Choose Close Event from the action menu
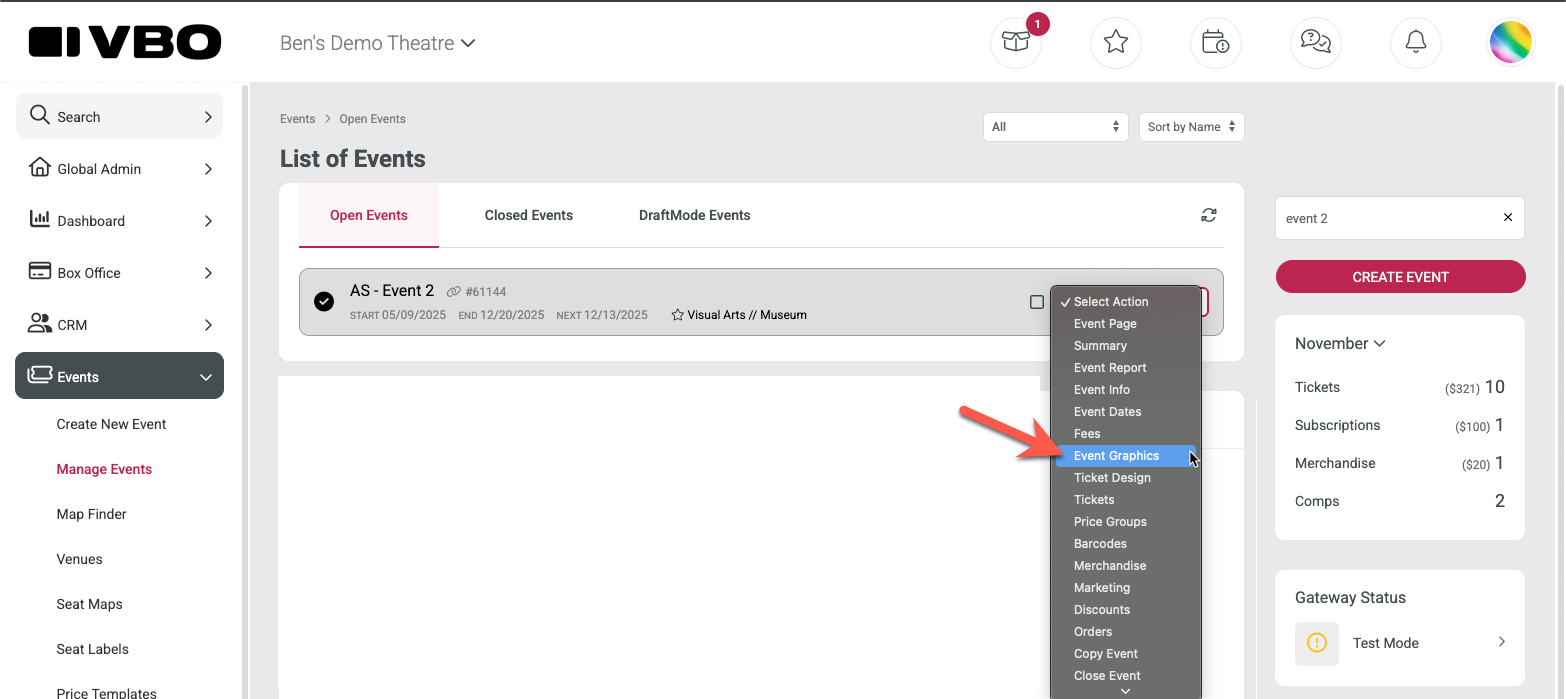The height and width of the screenshot is (699, 1566). [1125, 676]
